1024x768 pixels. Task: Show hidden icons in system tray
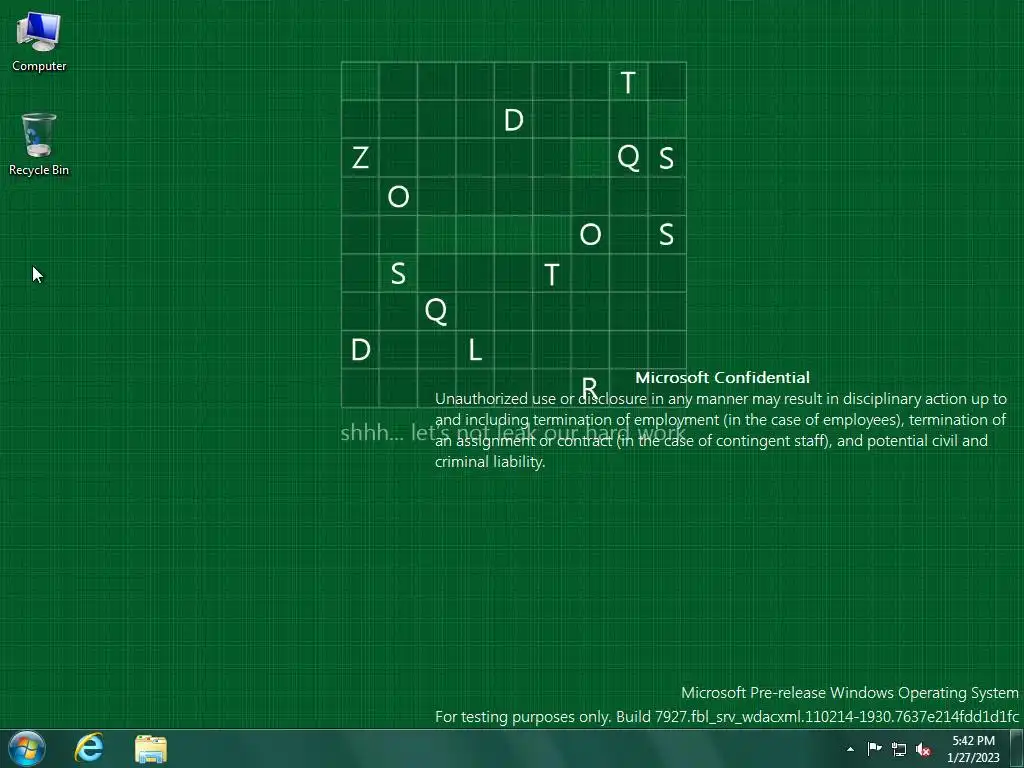click(850, 749)
